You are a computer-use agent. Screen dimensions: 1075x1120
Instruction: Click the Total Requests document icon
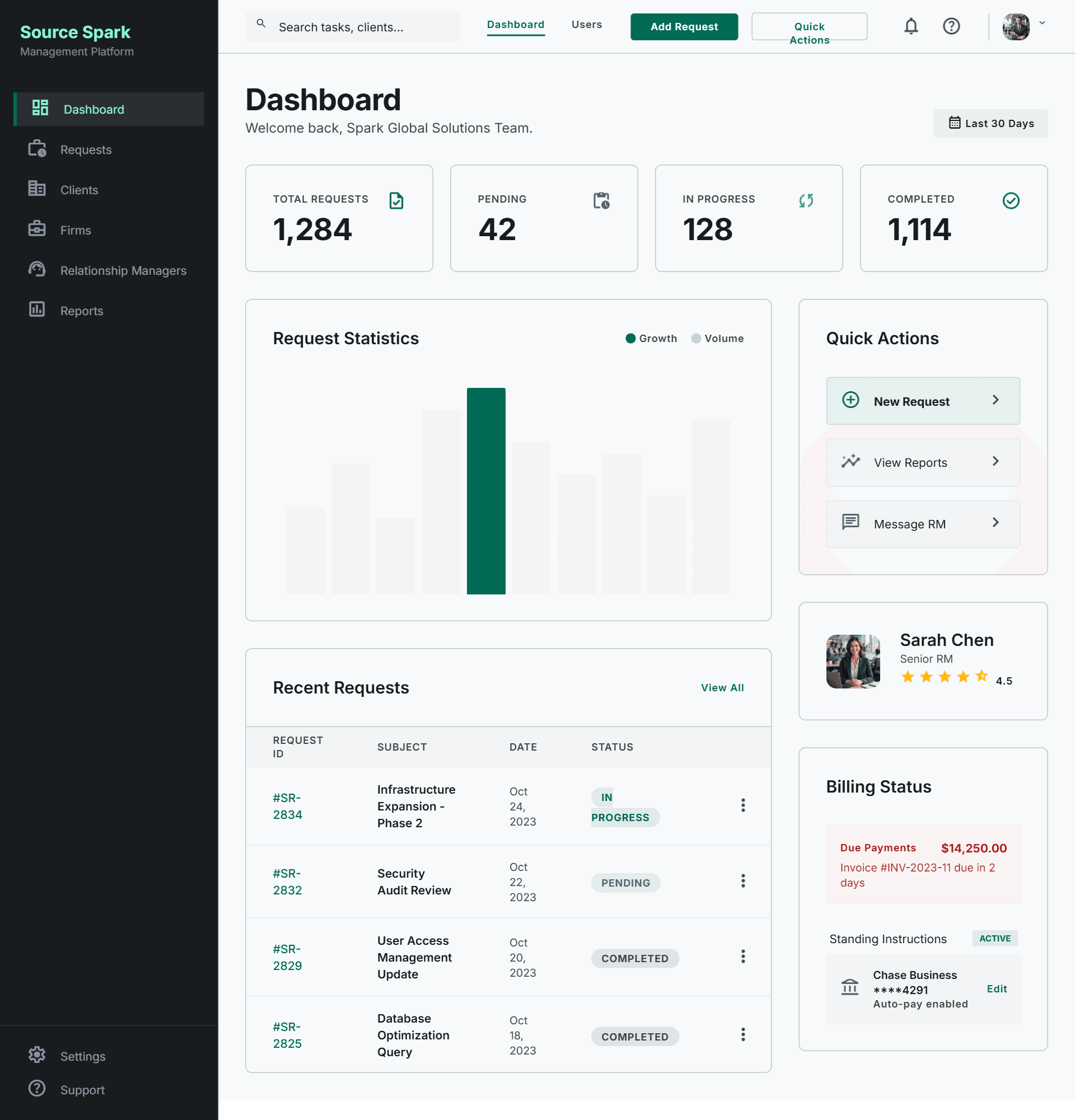point(396,200)
